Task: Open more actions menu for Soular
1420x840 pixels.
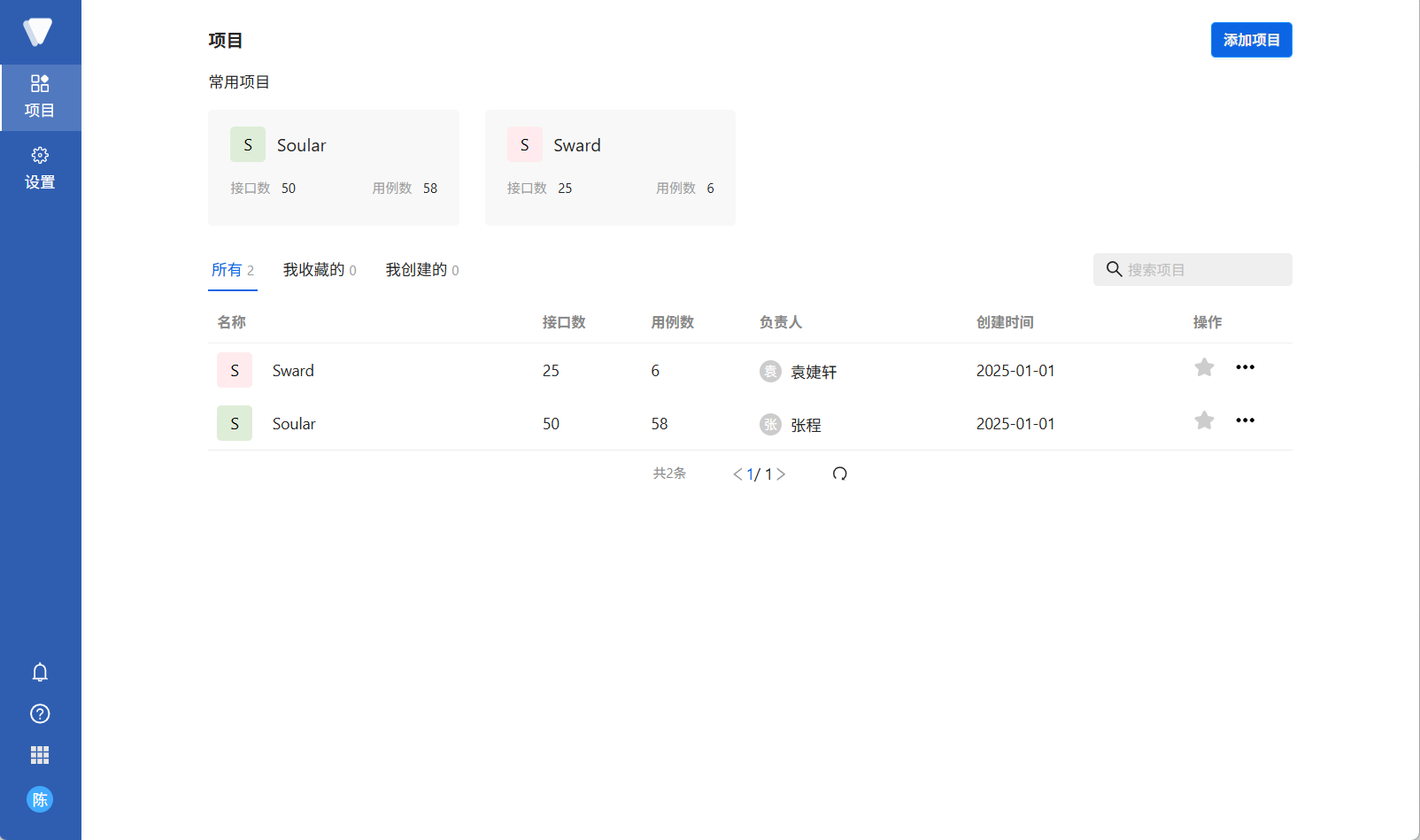Action: pyautogui.click(x=1246, y=420)
